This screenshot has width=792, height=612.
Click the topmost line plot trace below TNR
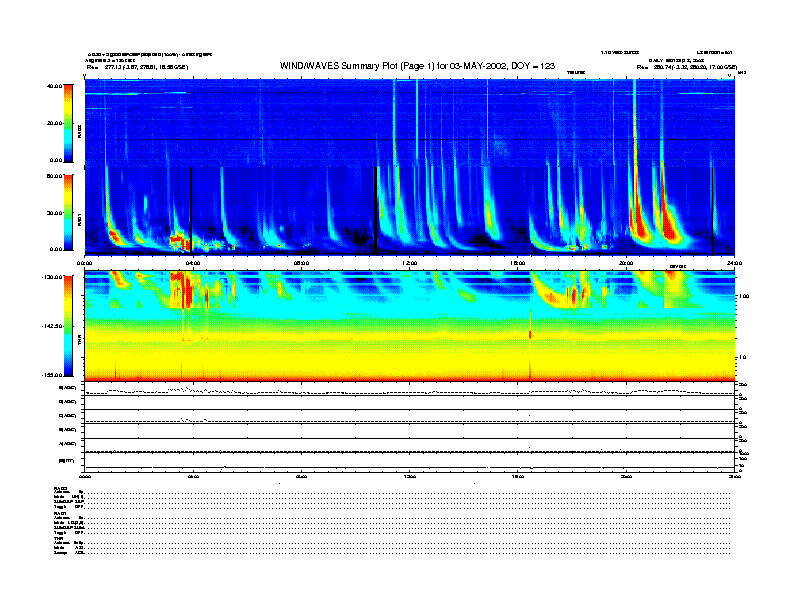pos(409,391)
